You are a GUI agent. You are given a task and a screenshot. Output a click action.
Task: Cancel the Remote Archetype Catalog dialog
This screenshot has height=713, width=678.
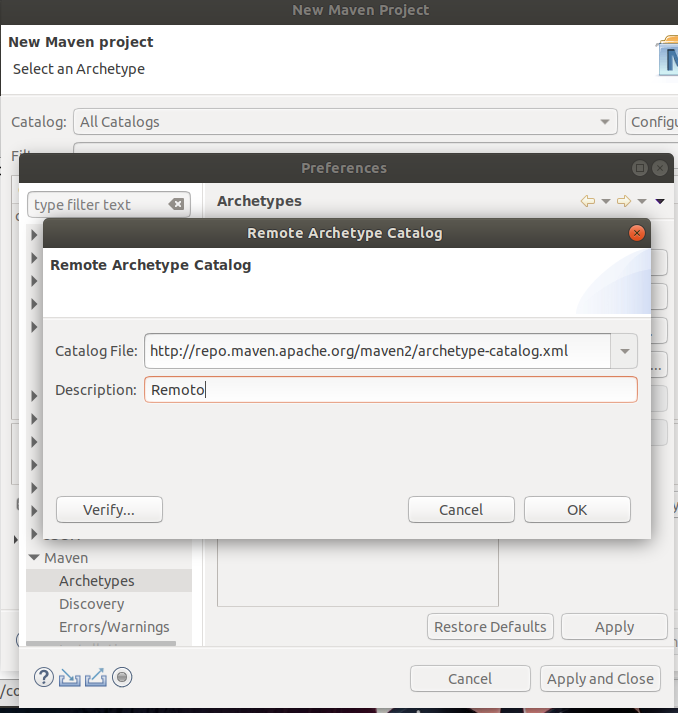461,510
